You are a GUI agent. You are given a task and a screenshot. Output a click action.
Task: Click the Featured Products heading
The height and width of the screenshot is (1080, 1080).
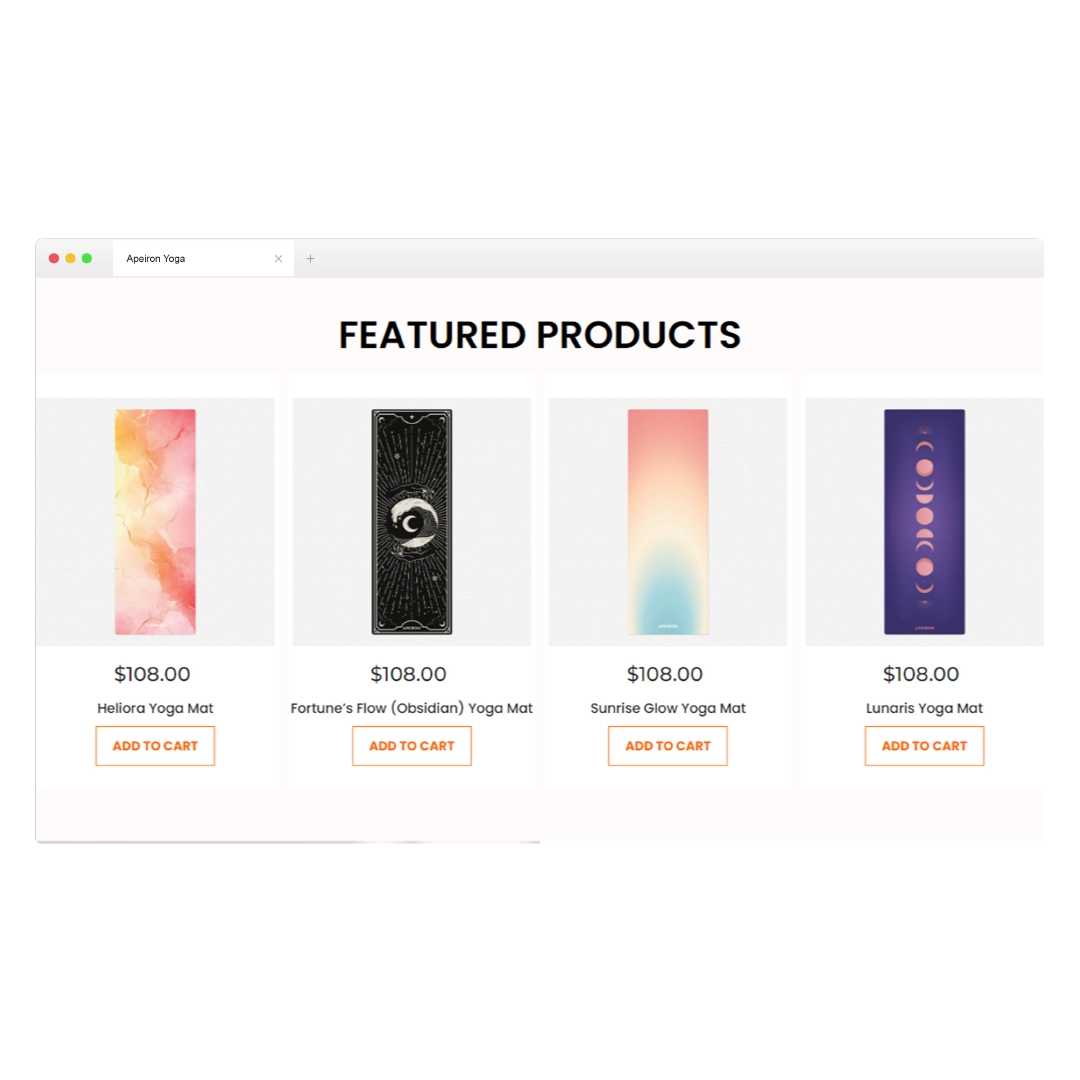click(540, 335)
